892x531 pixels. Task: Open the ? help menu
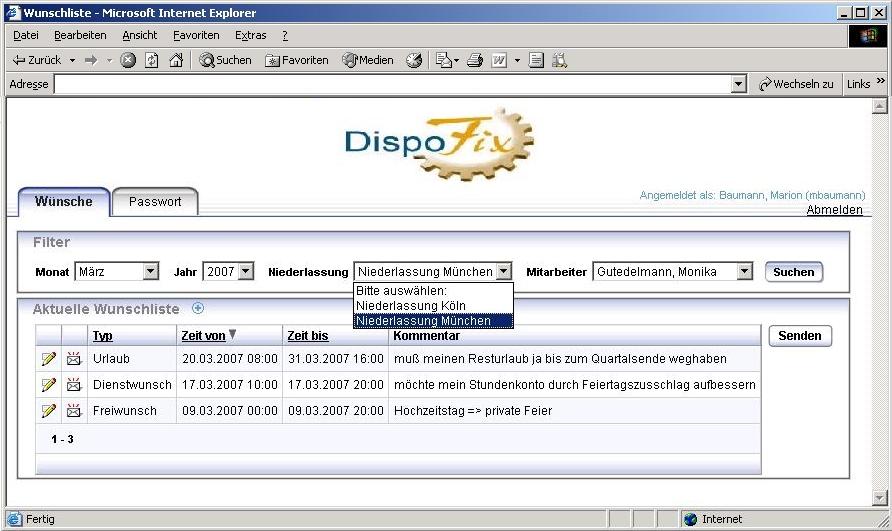[285, 35]
